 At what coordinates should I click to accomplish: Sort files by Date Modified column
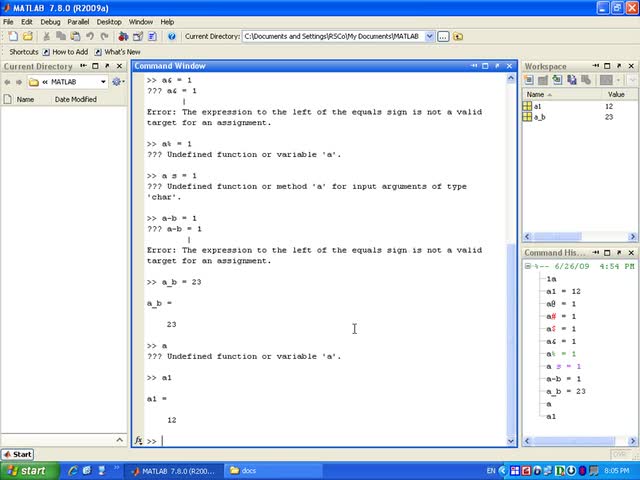click(76, 99)
